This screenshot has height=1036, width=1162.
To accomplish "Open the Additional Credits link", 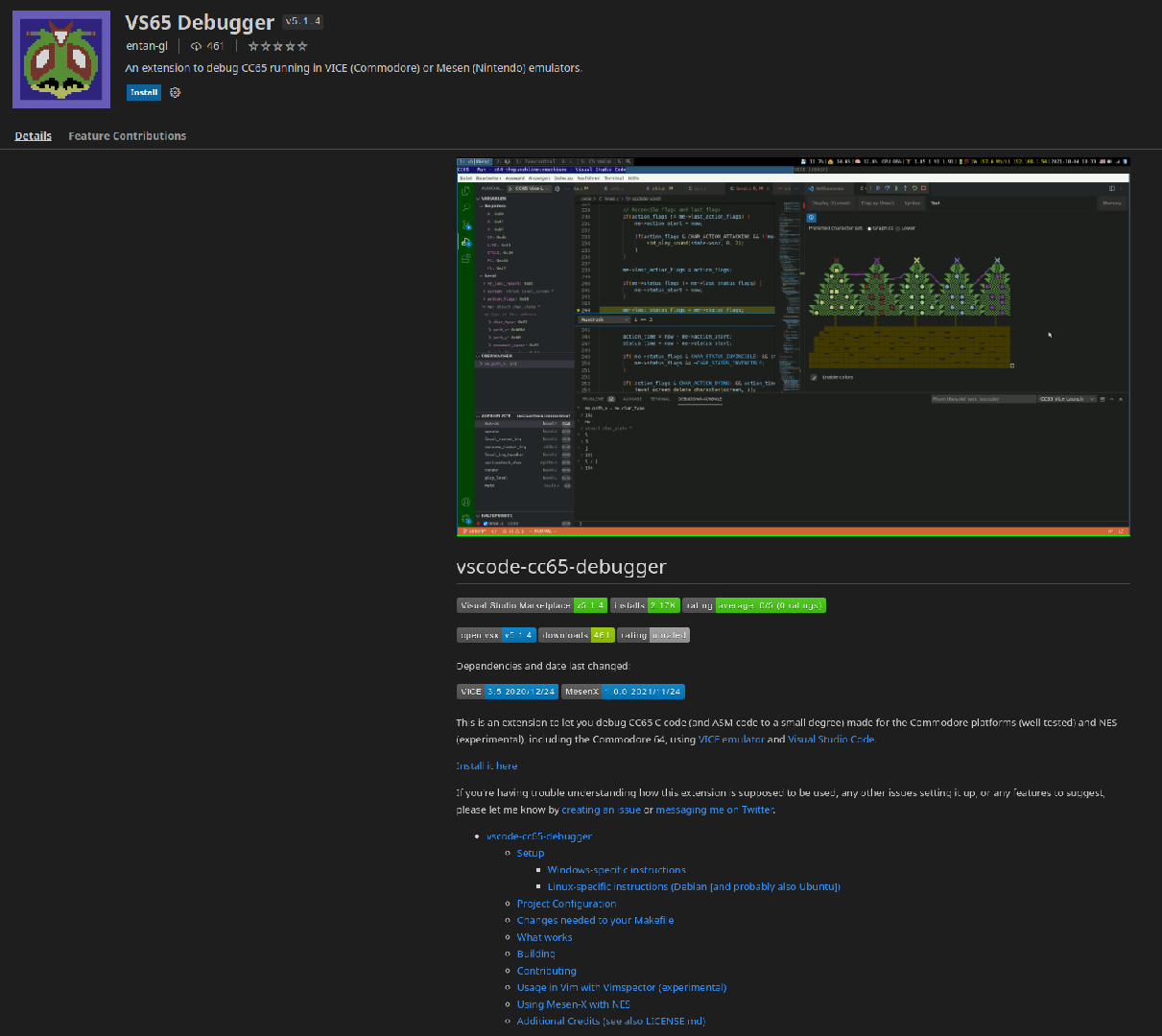I will click(x=611, y=1021).
